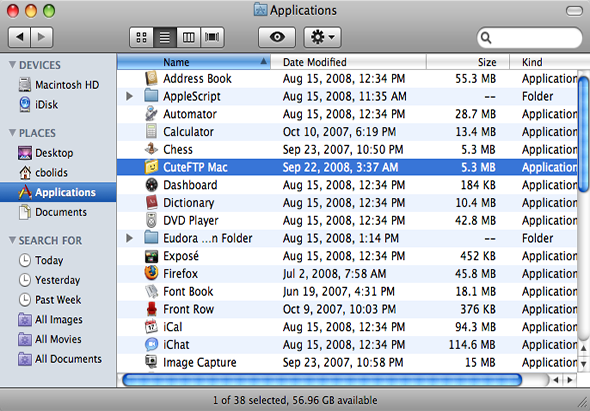The width and height of the screenshot is (590, 411).
Task: Open the cbolids home folder
Action: pos(58,172)
